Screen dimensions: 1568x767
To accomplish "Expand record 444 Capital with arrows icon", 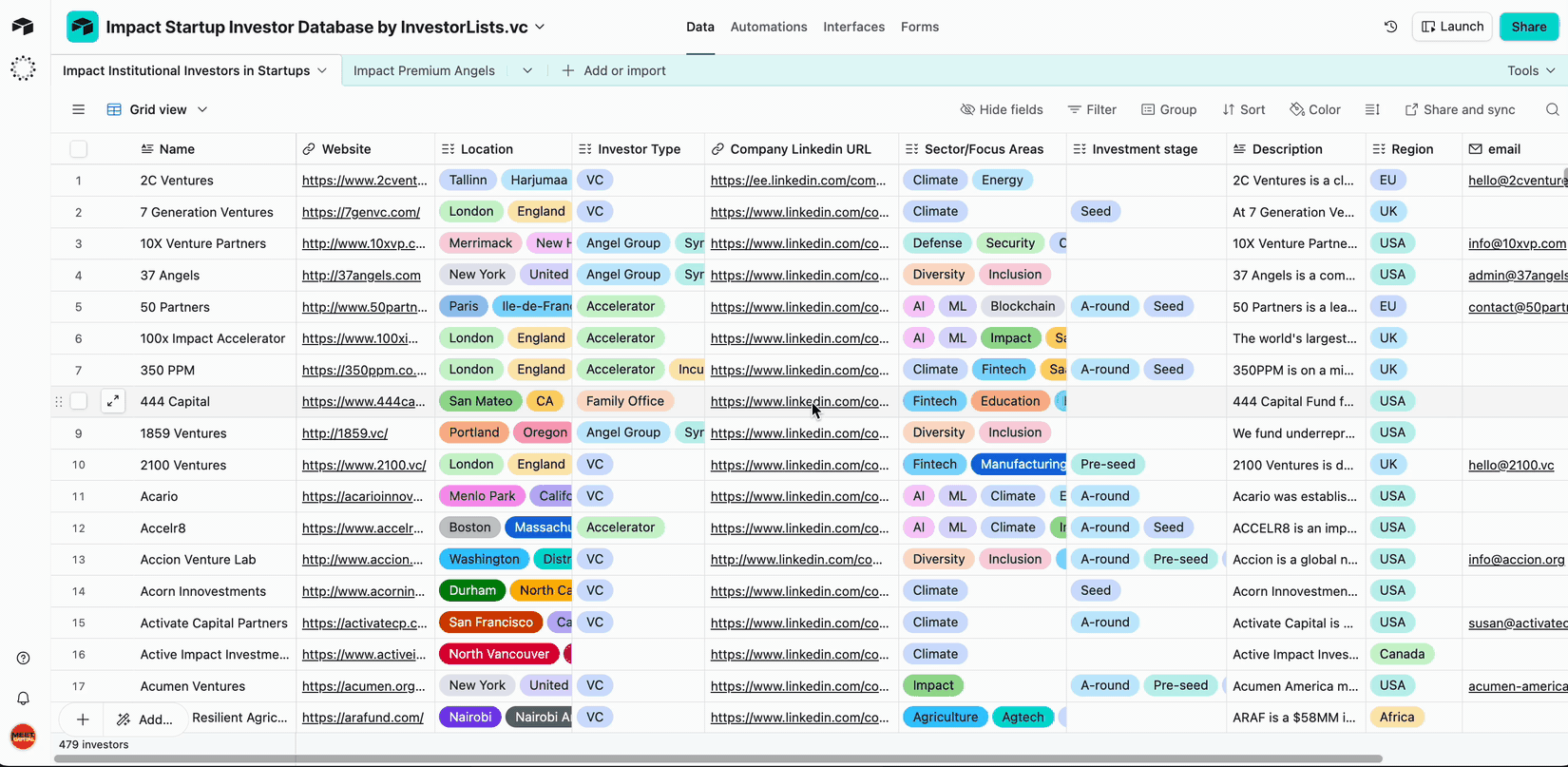I will tap(113, 401).
